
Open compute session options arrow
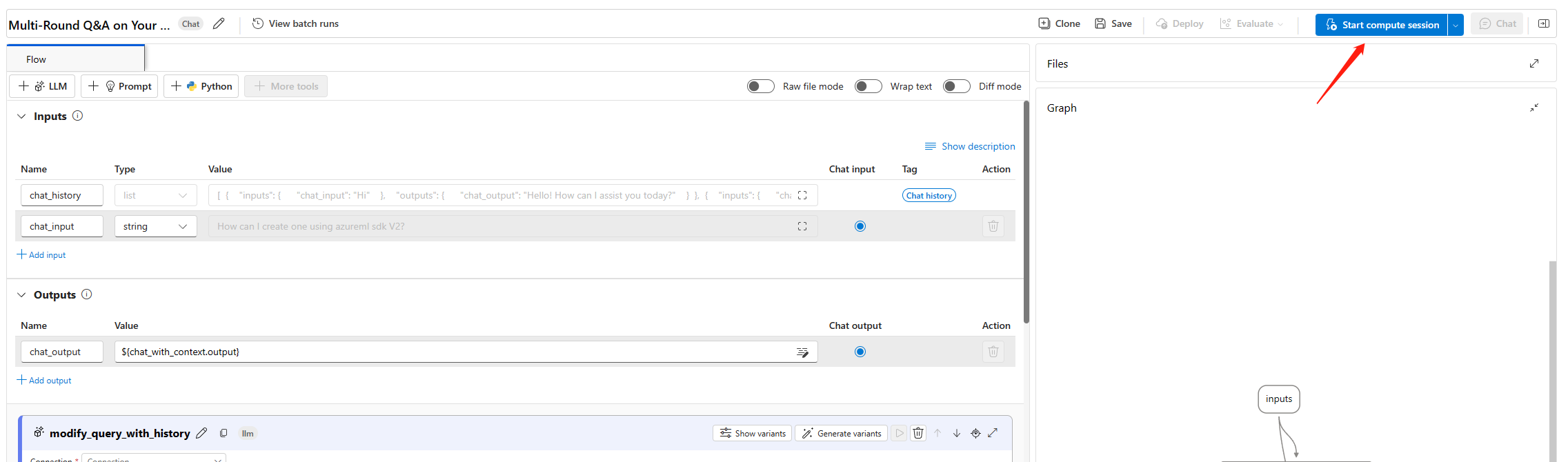1456,25
